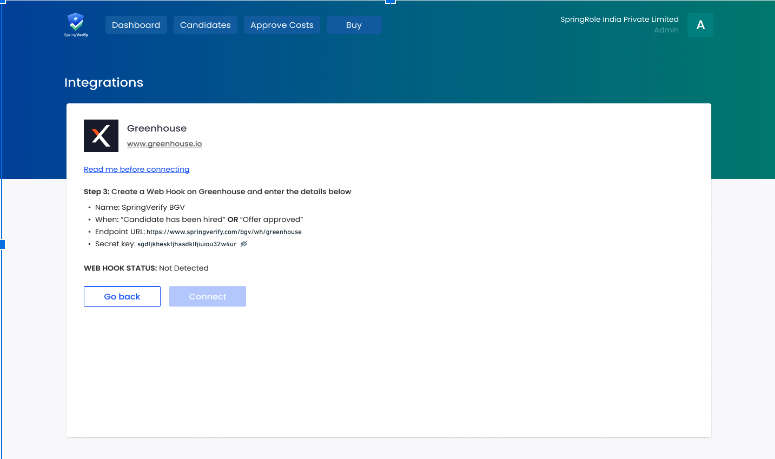Click the Greenhouse integration logo
The height and width of the screenshot is (459, 775).
tap(101, 135)
